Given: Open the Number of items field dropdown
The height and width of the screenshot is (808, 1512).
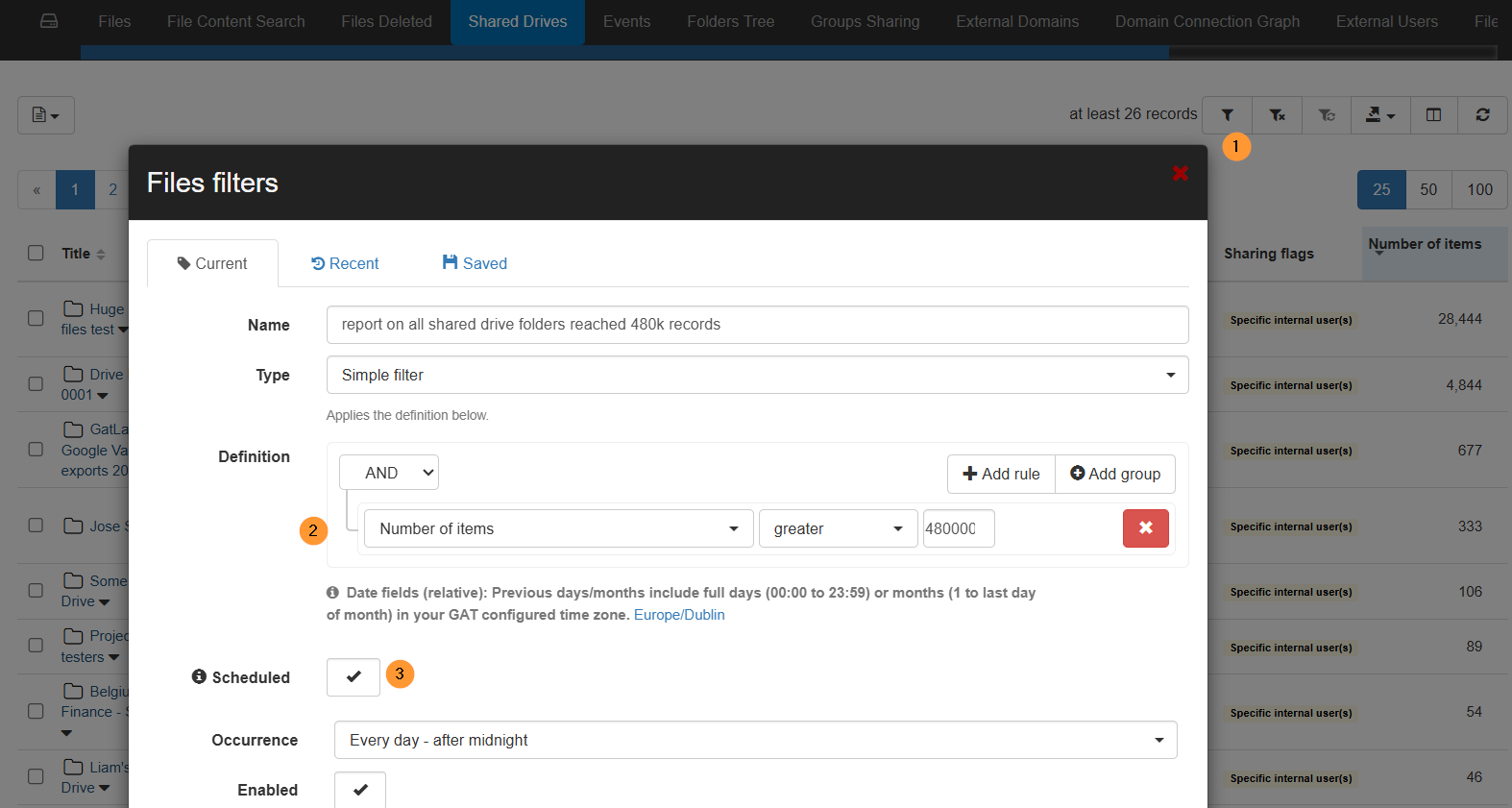Looking at the screenshot, I should tap(559, 528).
